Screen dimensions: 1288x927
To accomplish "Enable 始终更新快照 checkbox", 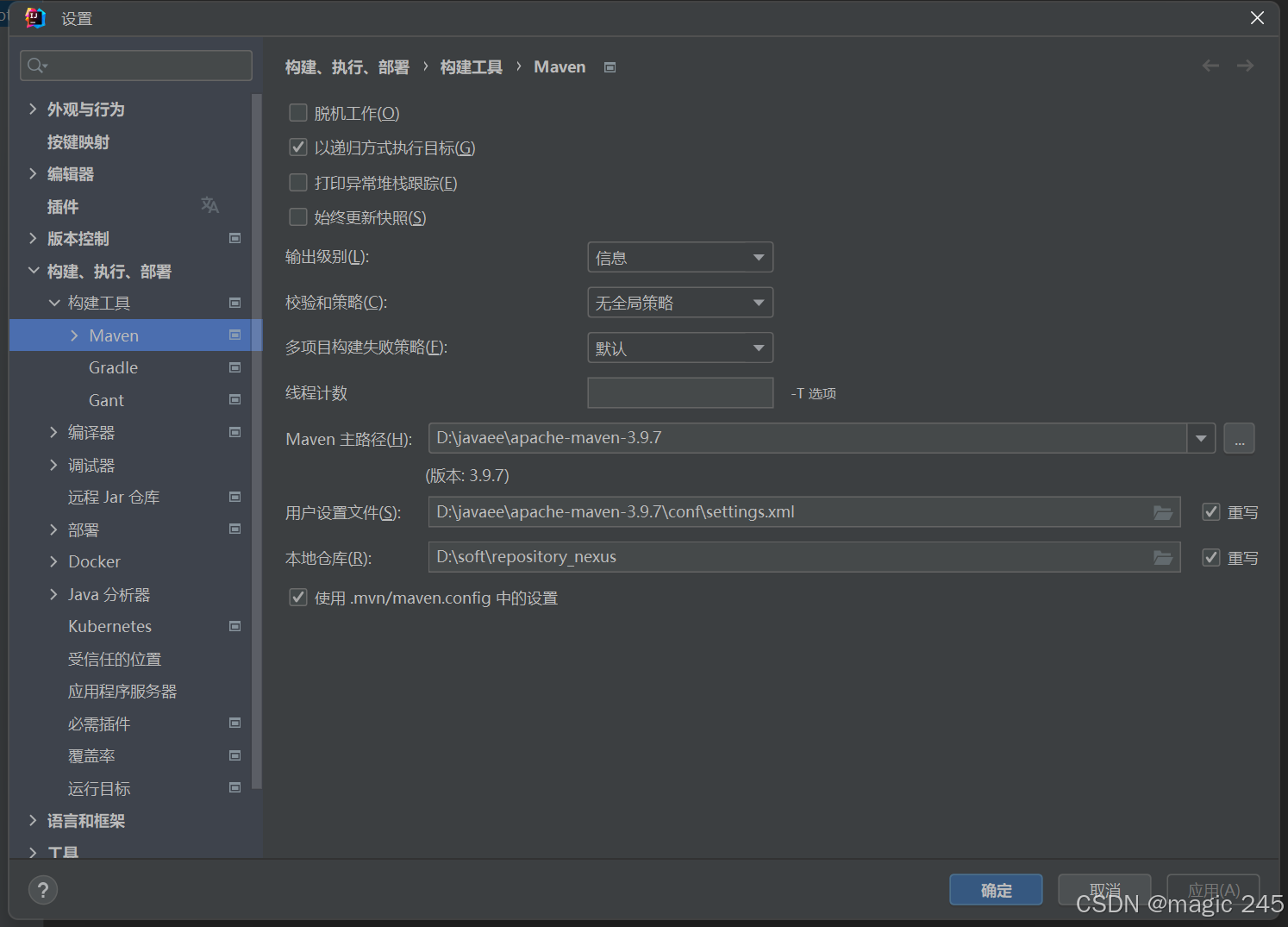I will click(298, 216).
